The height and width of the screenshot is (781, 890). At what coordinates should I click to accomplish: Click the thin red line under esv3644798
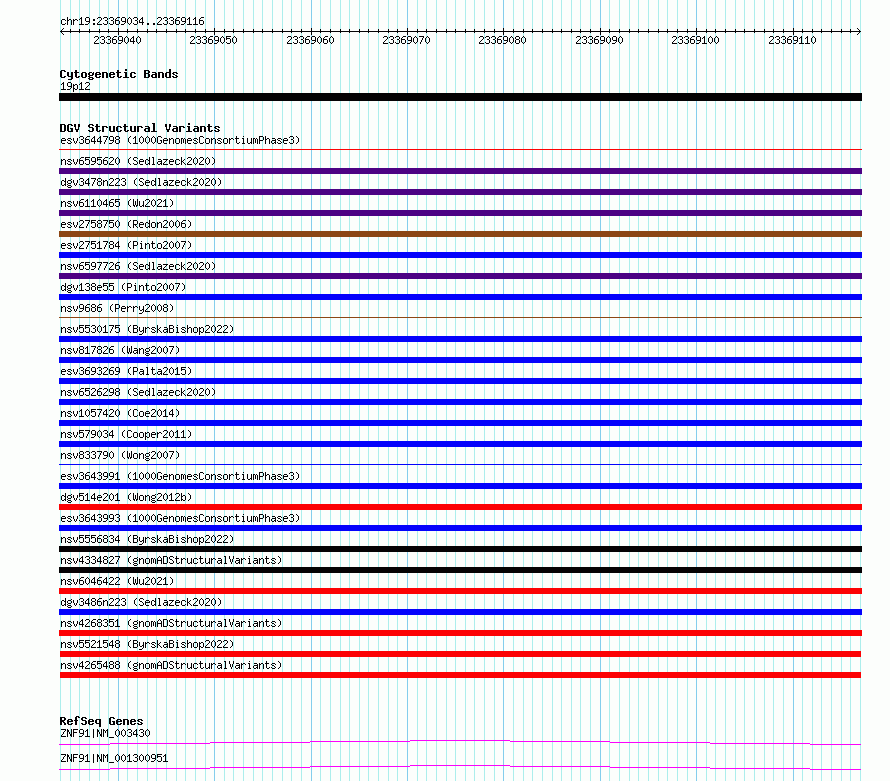pos(460,150)
